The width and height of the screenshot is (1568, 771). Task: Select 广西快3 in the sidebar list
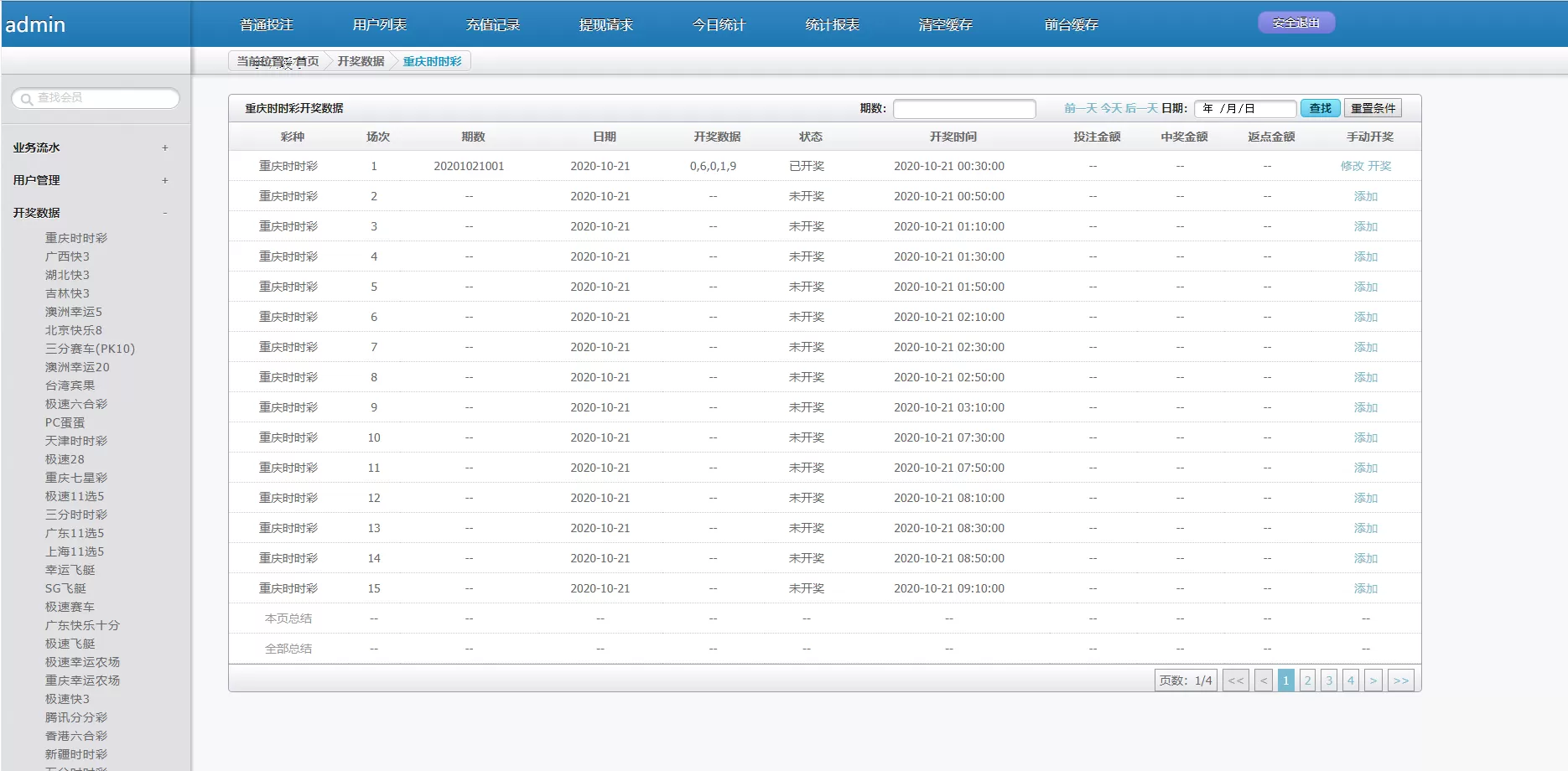(66, 256)
